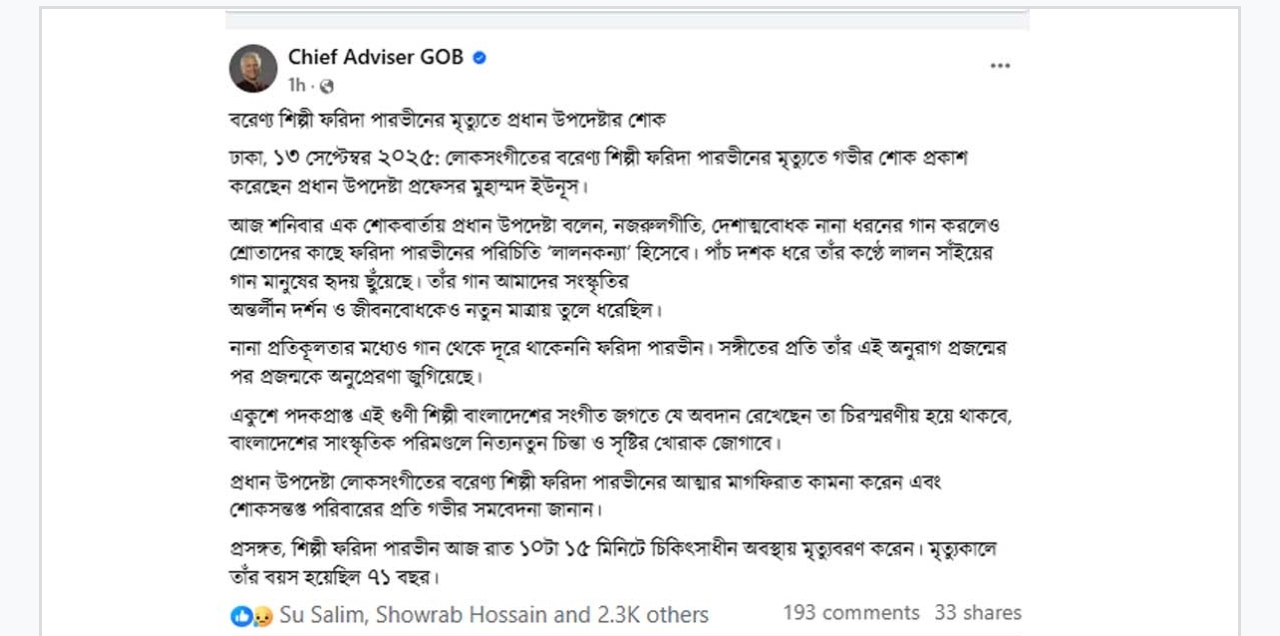View the 193 comments
Screen dimensions: 1280x636
[851, 613]
